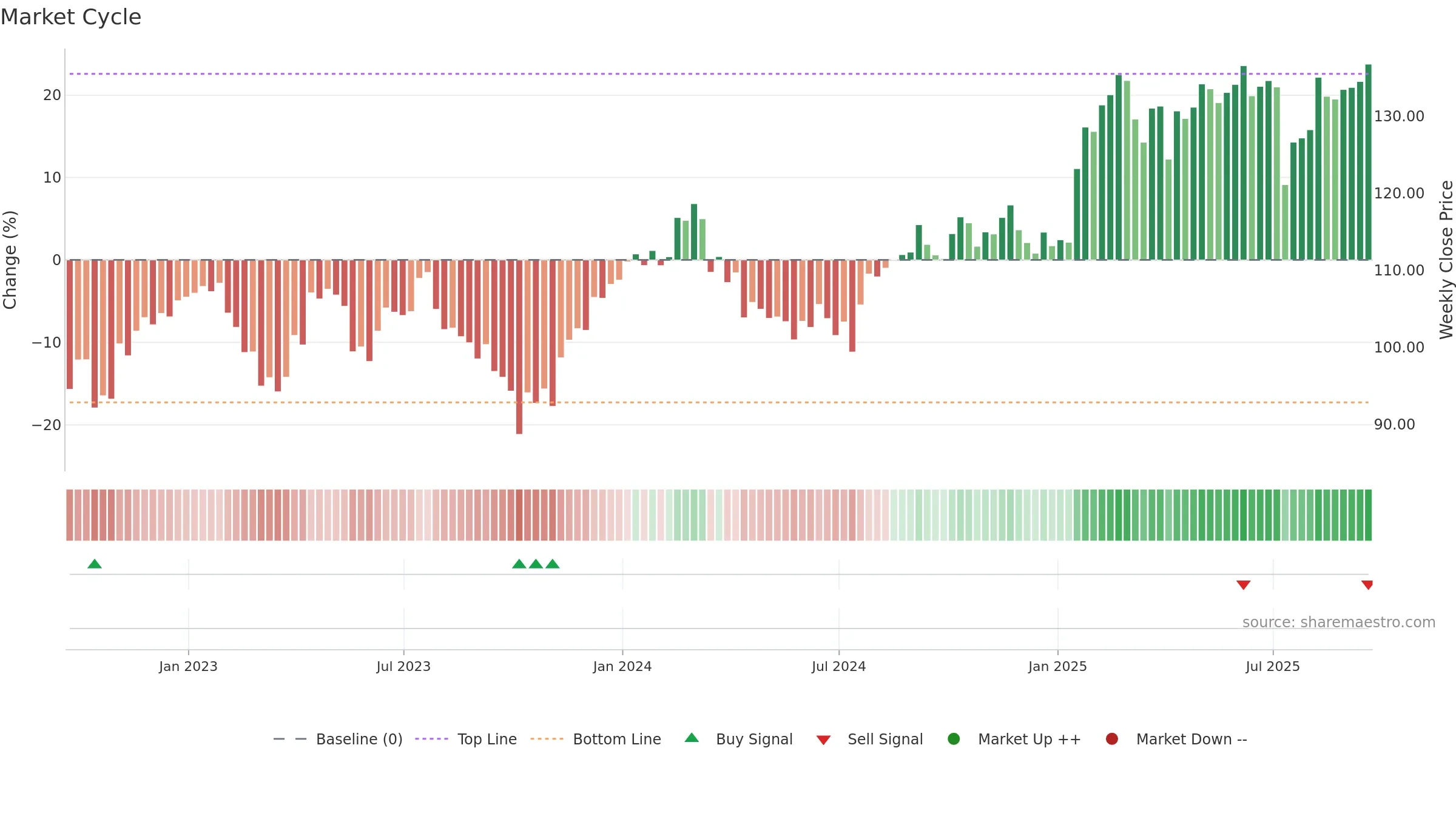Click the earliest buy signal triangle before Jan 2023

(x=95, y=564)
